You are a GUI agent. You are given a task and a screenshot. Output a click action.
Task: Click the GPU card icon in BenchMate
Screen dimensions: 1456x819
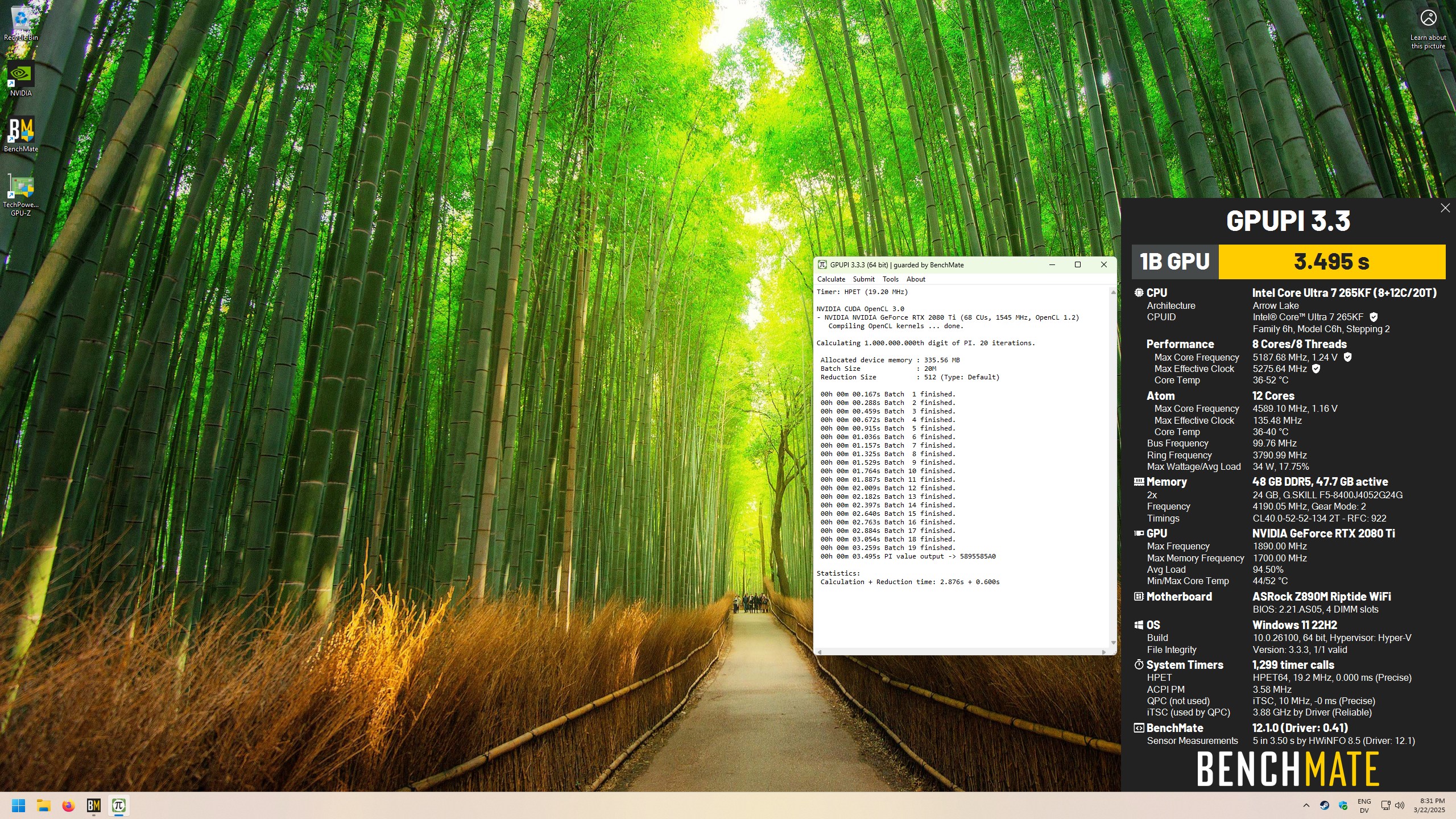click(x=1139, y=533)
